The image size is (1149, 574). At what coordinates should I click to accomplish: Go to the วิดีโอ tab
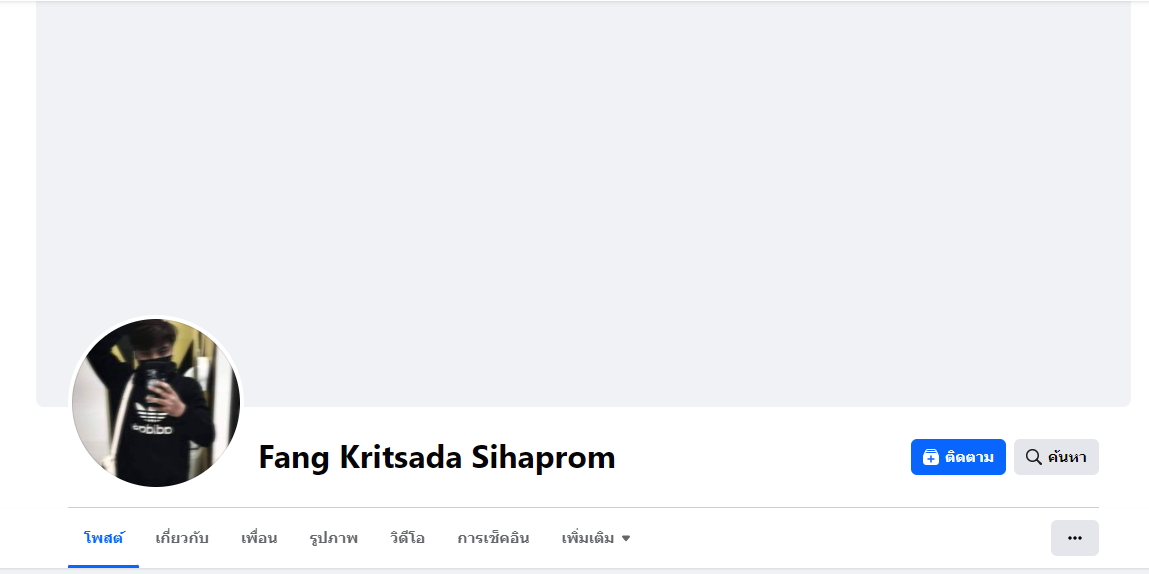(407, 538)
